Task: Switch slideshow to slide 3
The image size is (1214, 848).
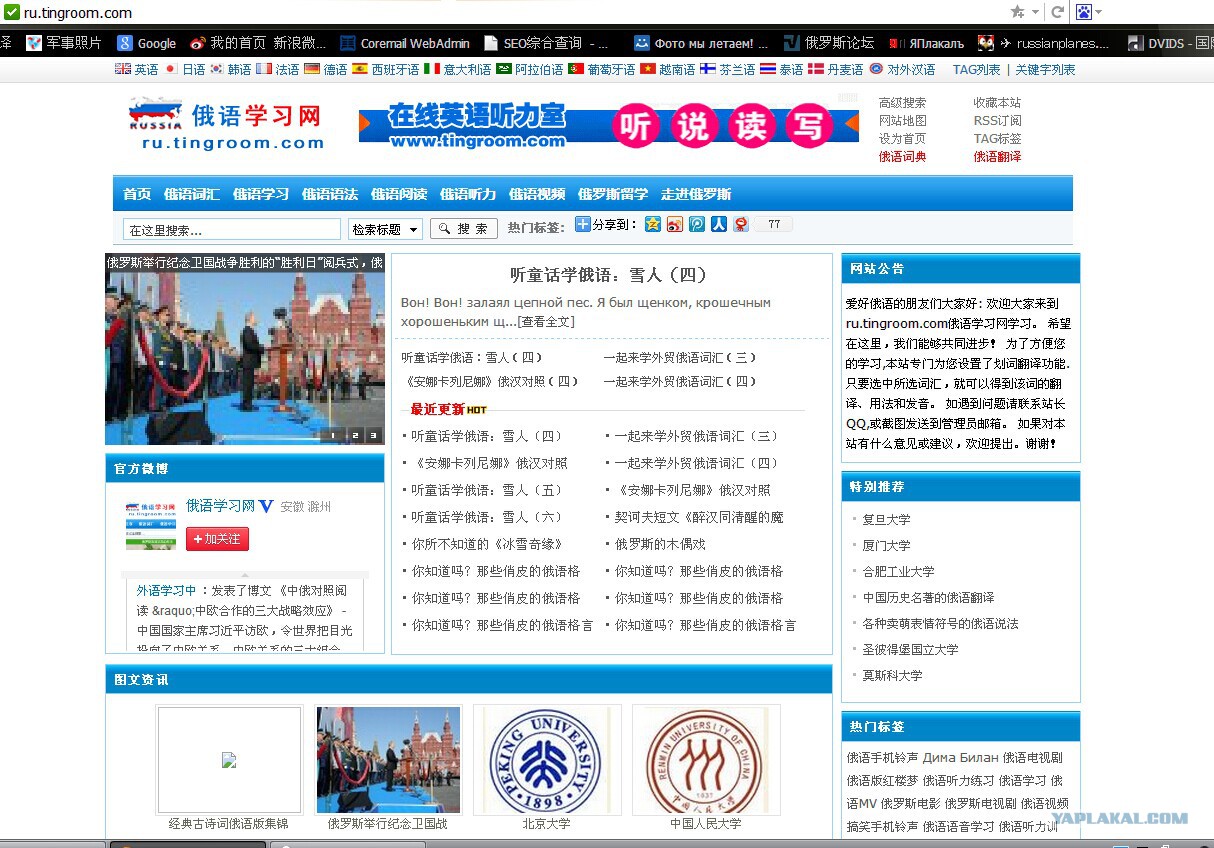Action: coord(373,435)
